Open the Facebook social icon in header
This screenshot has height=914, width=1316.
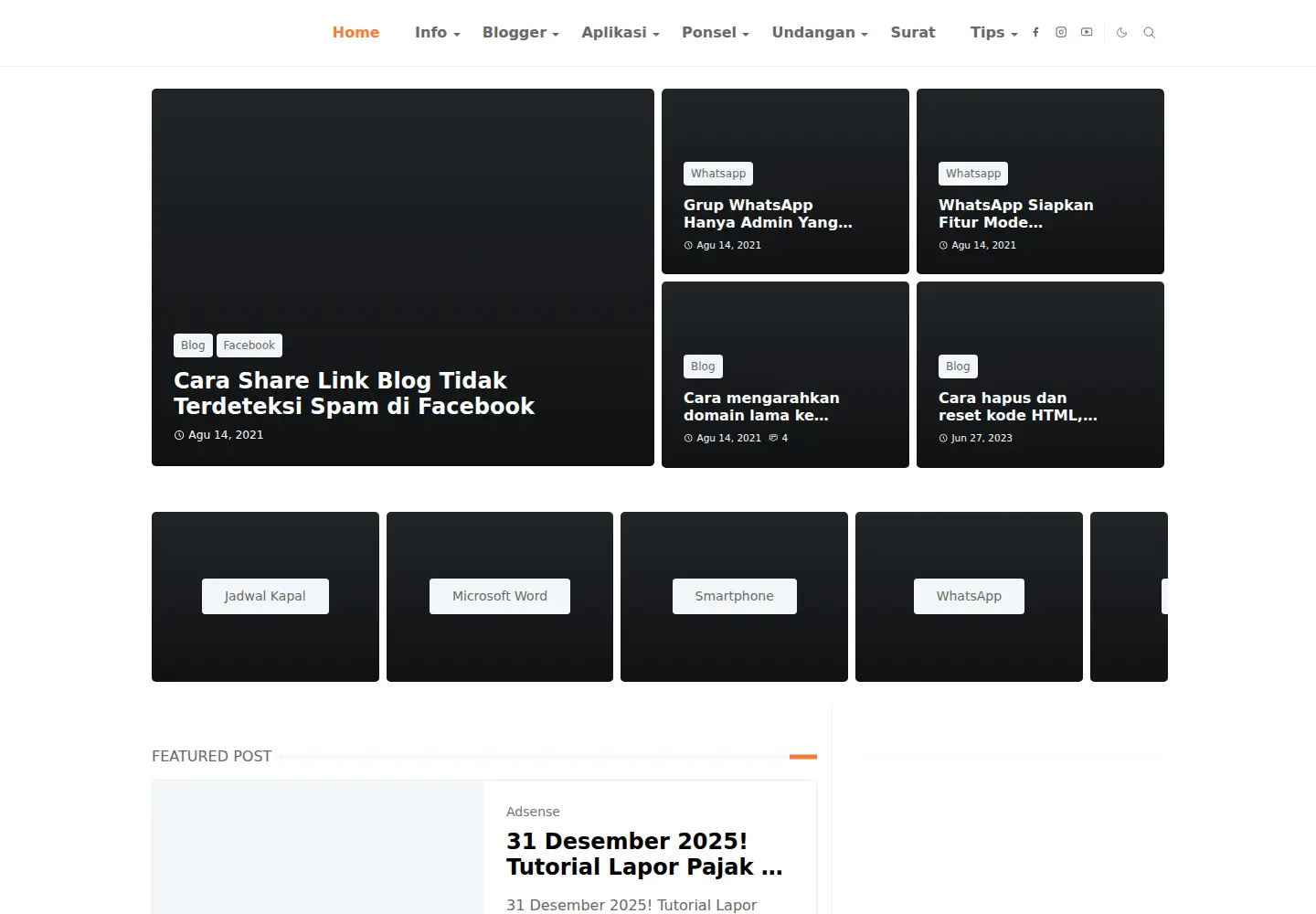click(1035, 32)
